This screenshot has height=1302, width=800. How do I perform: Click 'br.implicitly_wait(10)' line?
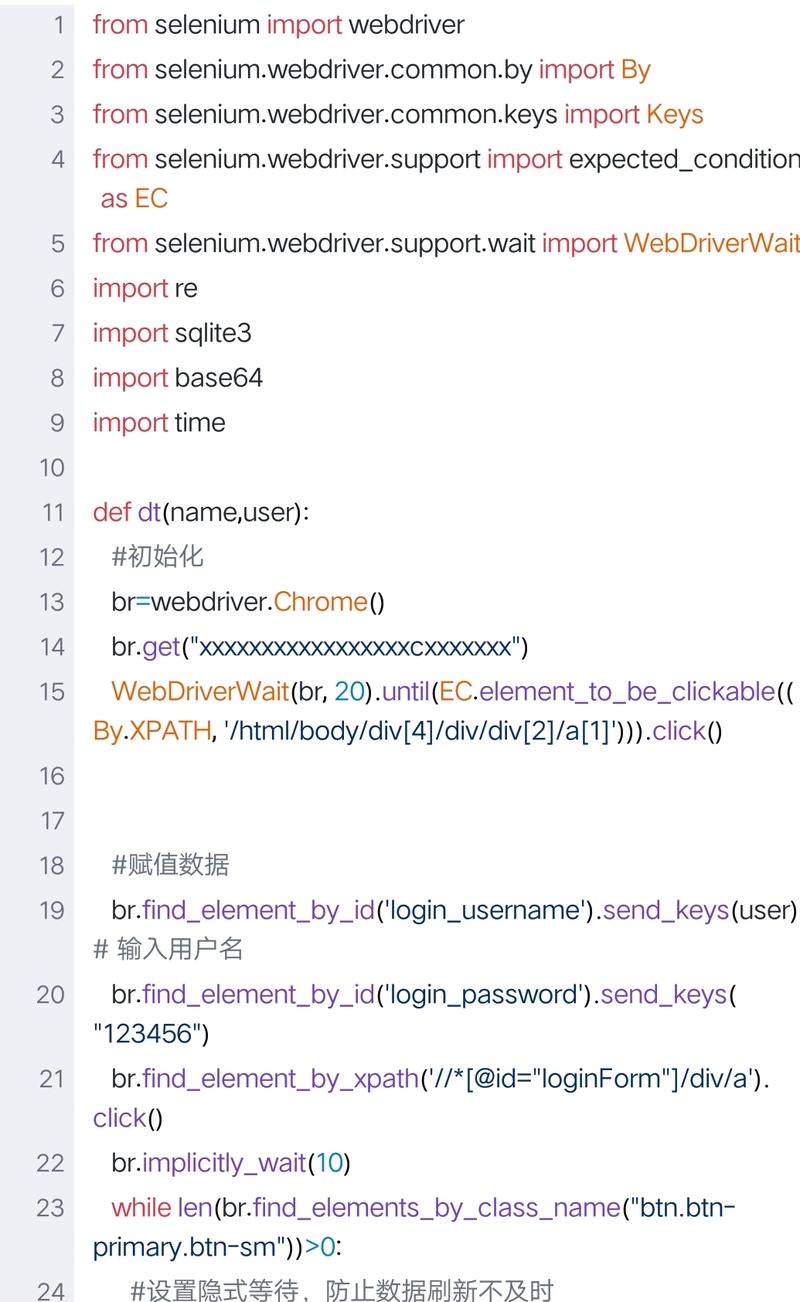point(231,1163)
